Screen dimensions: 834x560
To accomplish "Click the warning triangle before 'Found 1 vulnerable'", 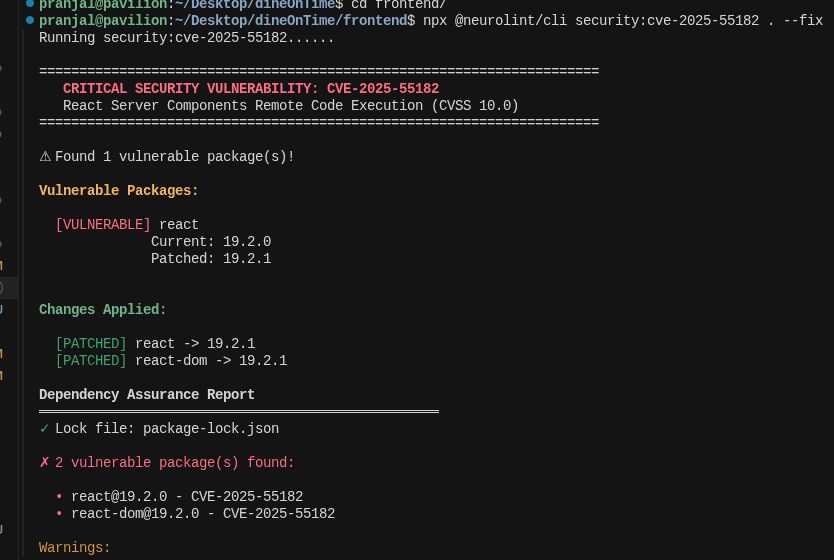I will pos(45,156).
